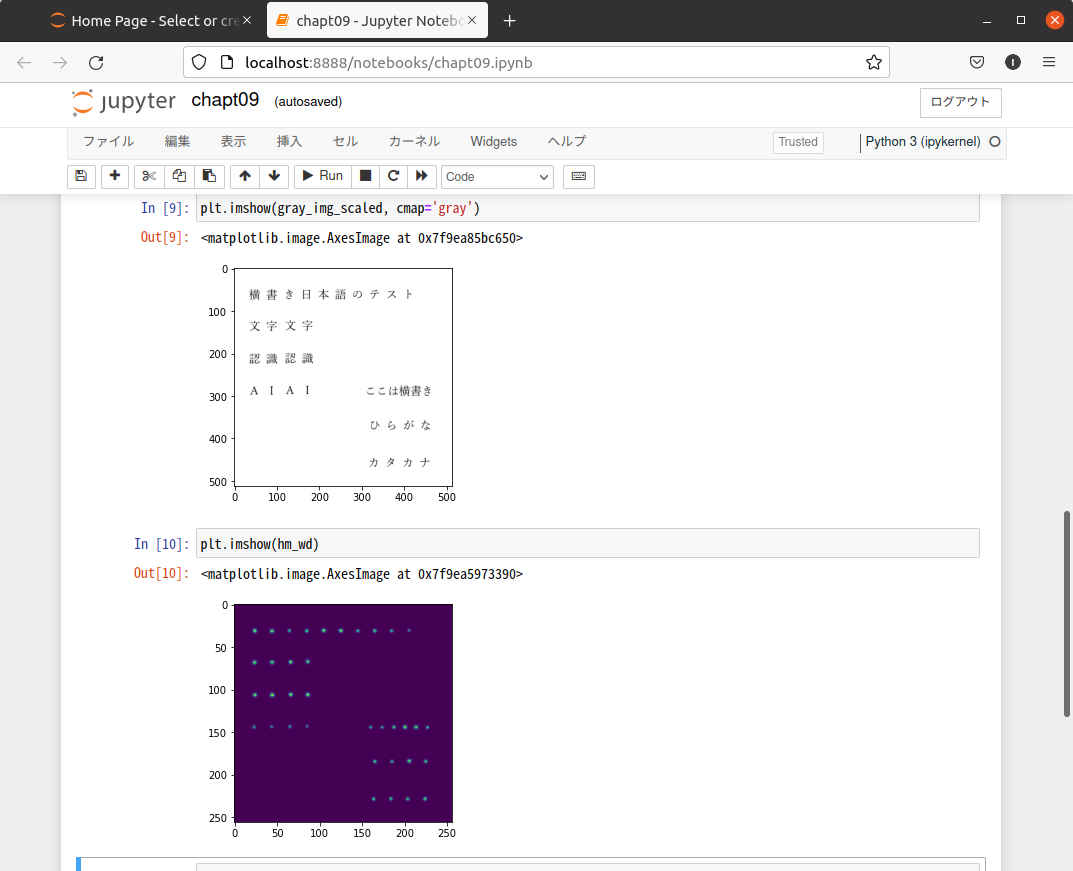The image size is (1073, 871).
Task: Open the ファイル menu
Action: 108,142
